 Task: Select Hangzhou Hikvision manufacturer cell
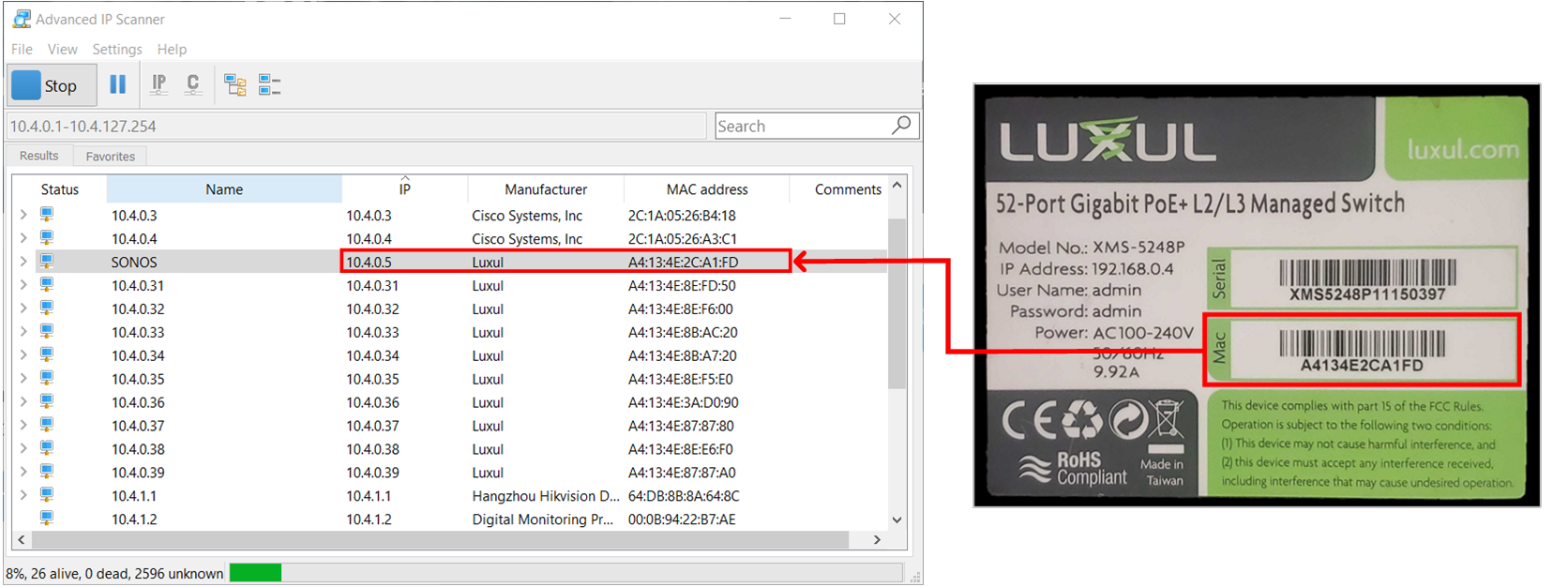546,496
